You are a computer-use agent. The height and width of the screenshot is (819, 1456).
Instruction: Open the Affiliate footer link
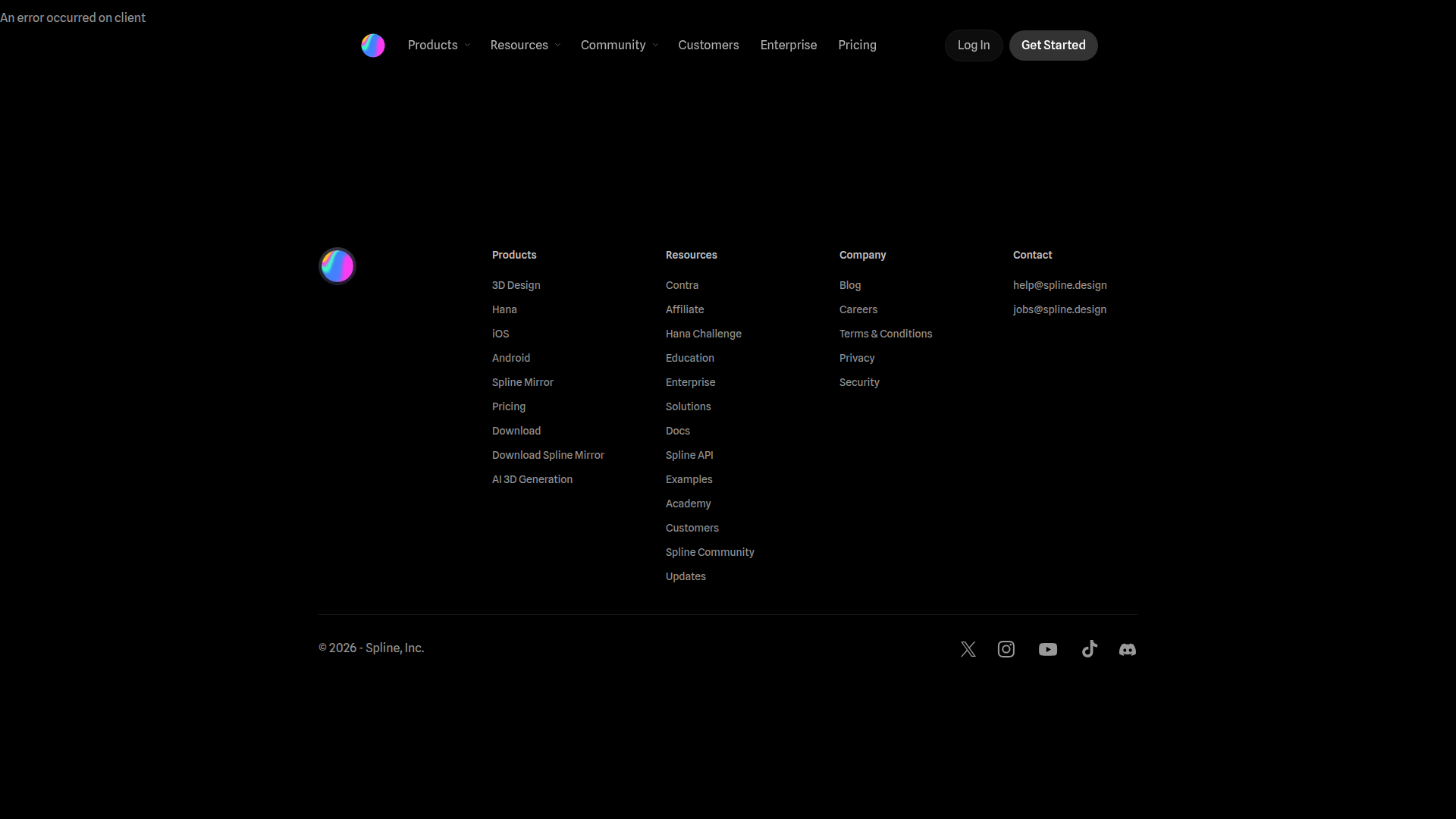click(x=685, y=309)
